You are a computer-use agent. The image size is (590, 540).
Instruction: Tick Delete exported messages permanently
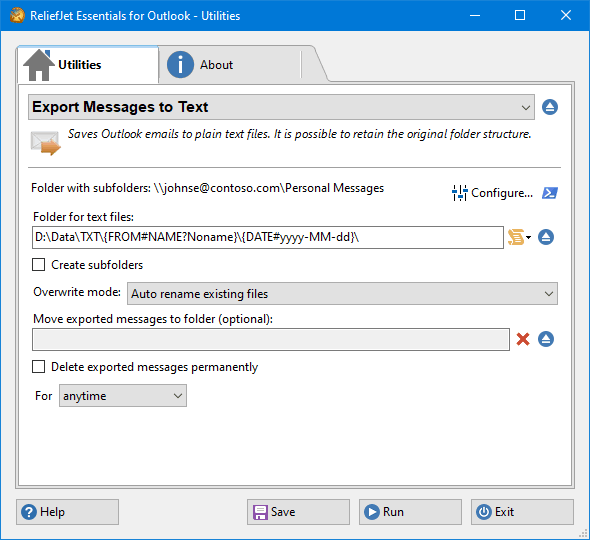pos(38,367)
